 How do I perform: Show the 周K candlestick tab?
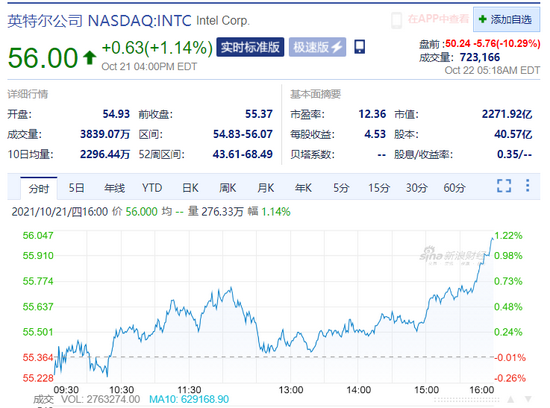228,188
